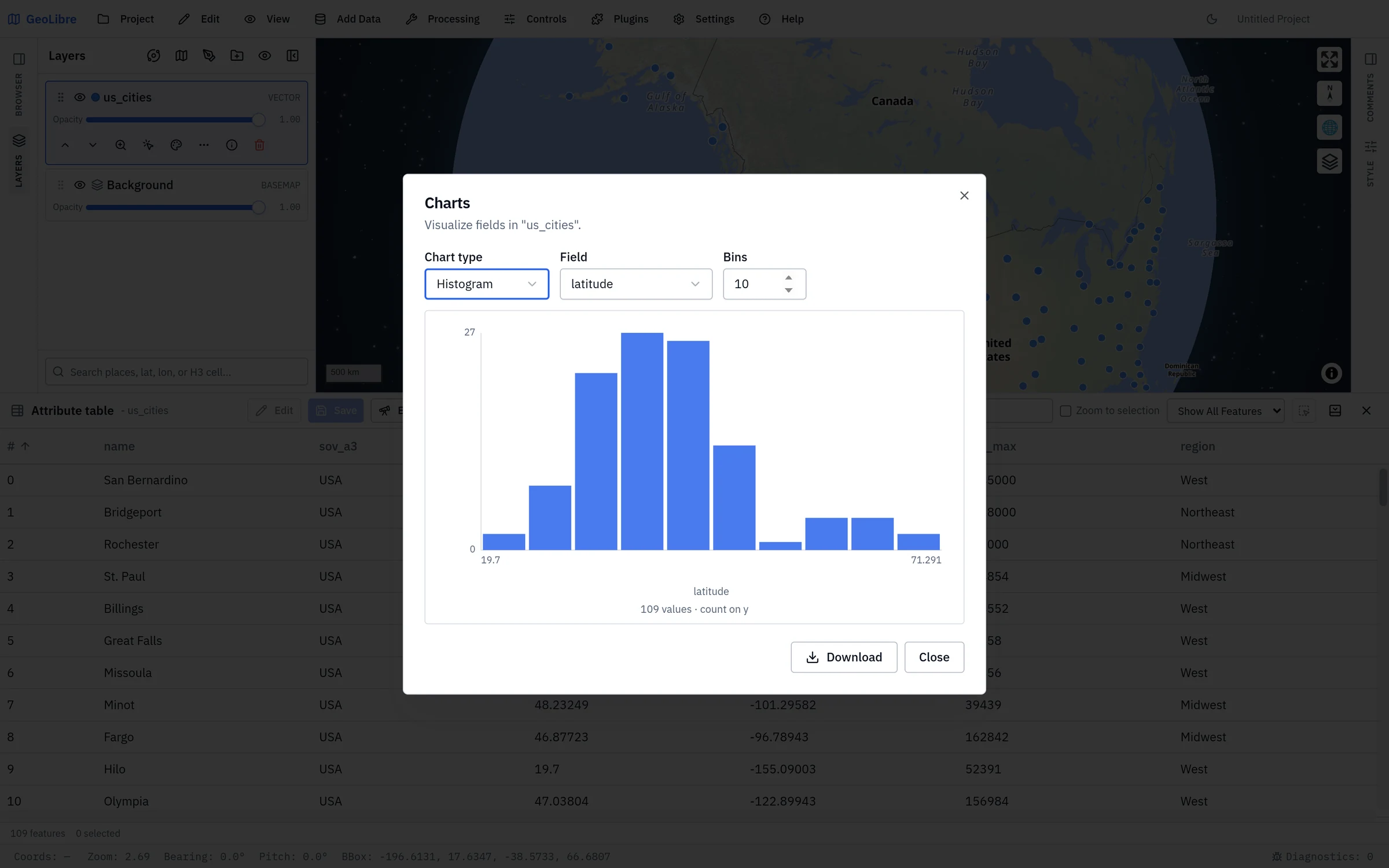Switch to the Browser sidebar tab
This screenshot has height=868, width=1389.
pyautogui.click(x=19, y=94)
